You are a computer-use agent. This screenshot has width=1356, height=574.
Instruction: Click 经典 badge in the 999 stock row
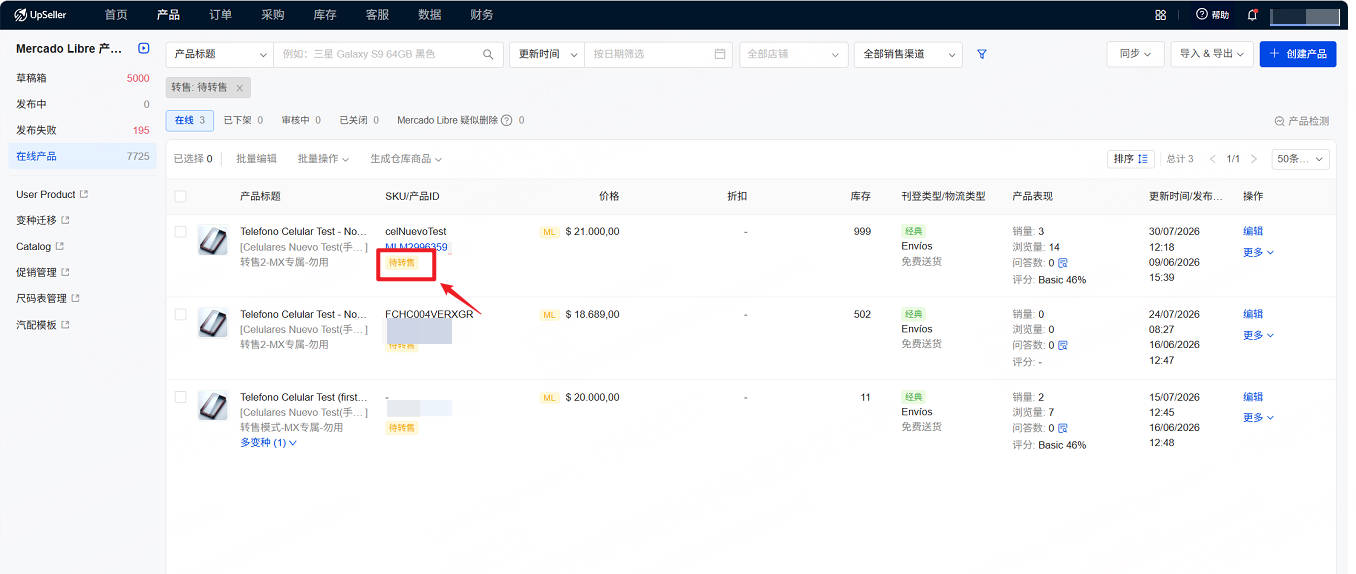(x=913, y=231)
